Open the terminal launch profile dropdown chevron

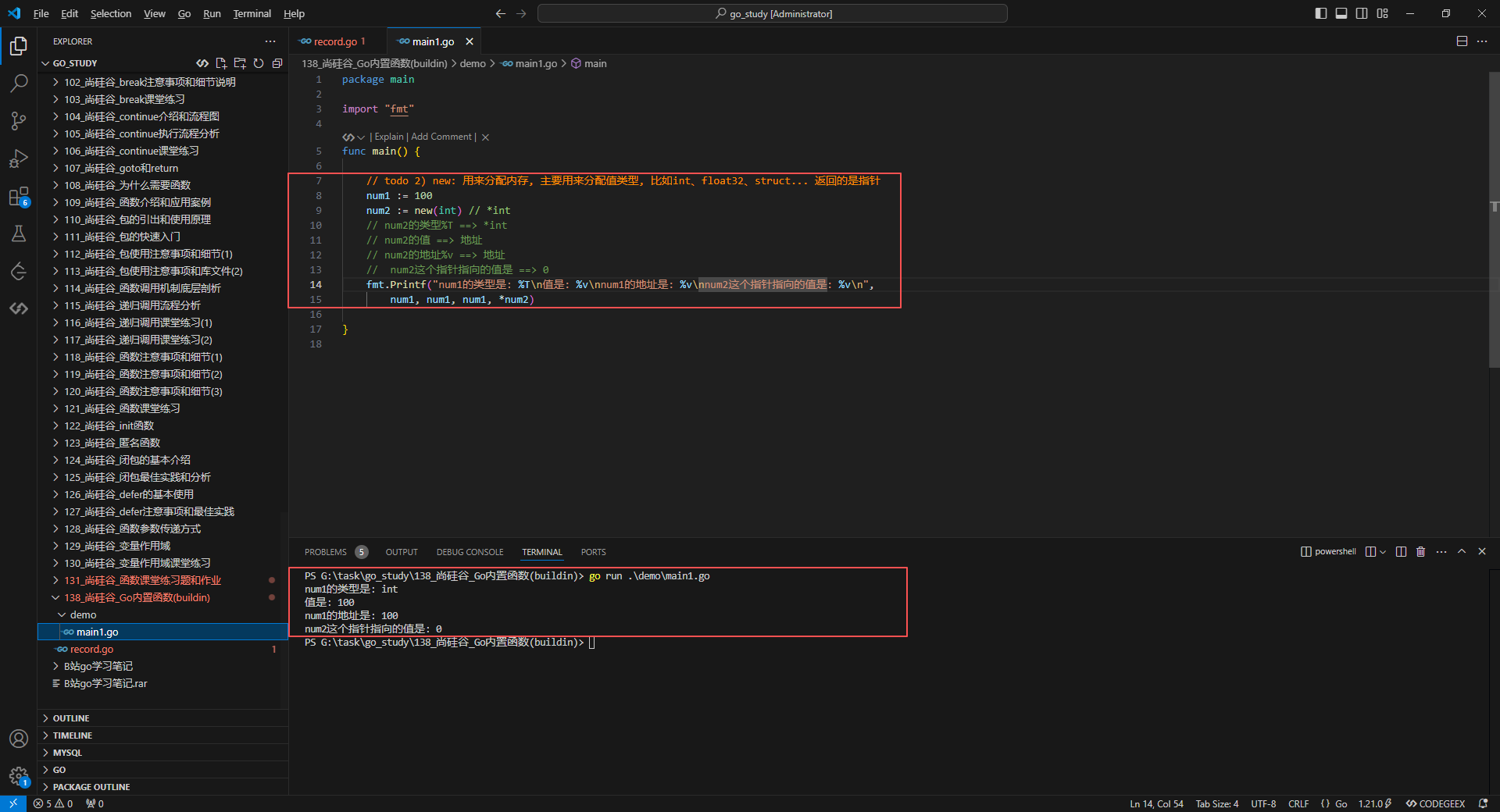[x=1383, y=552]
